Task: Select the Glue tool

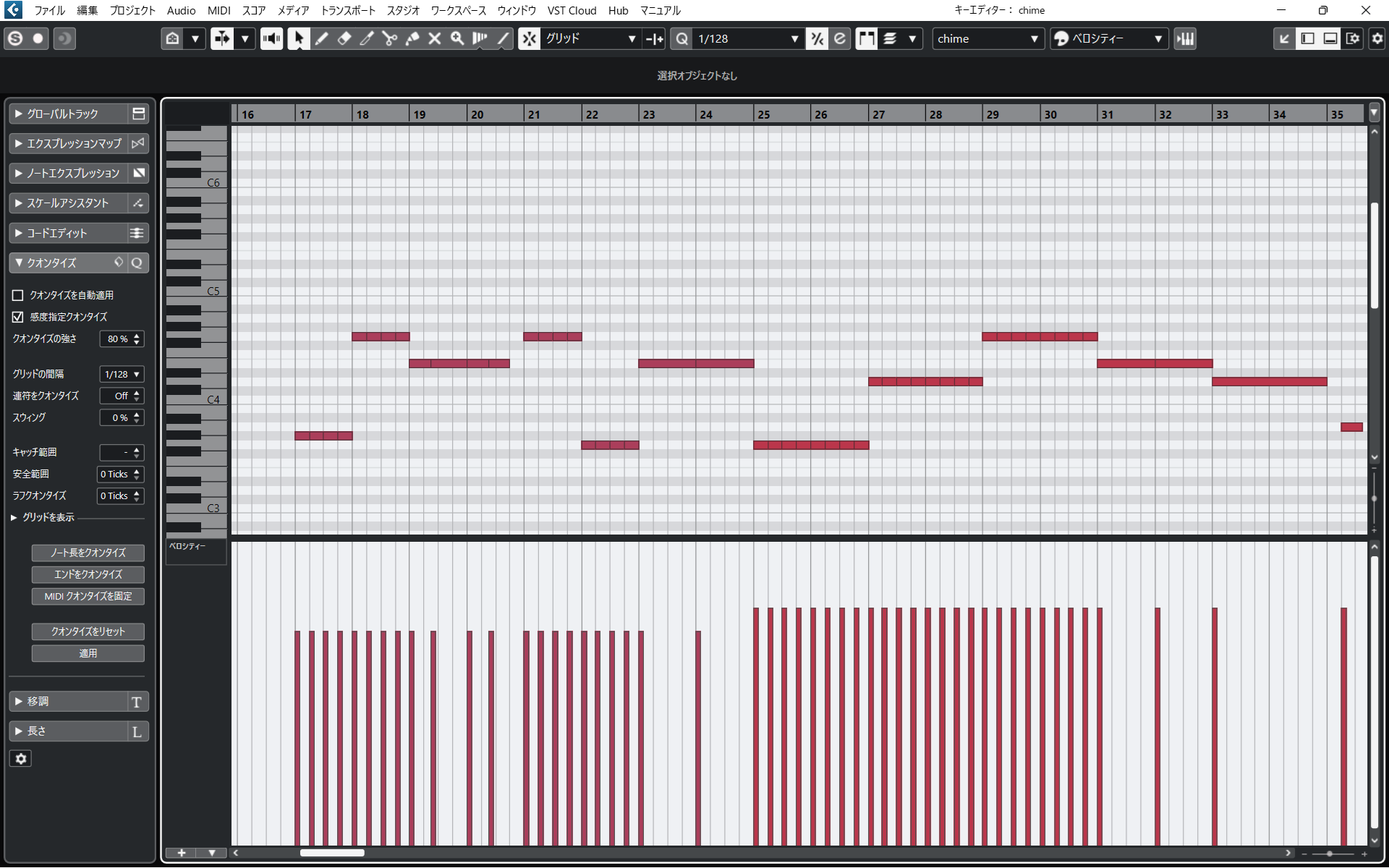Action: 412,38
